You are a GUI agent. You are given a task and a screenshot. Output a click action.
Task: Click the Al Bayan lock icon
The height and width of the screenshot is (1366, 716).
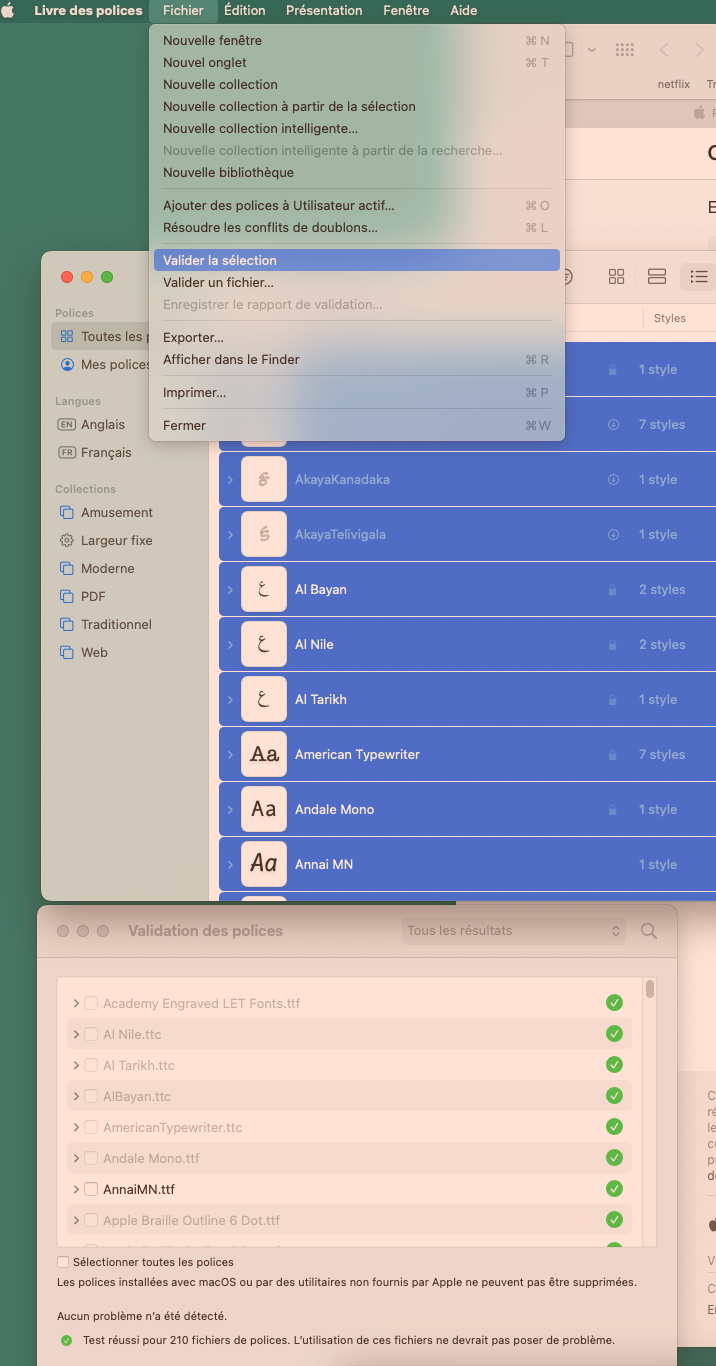[613, 590]
